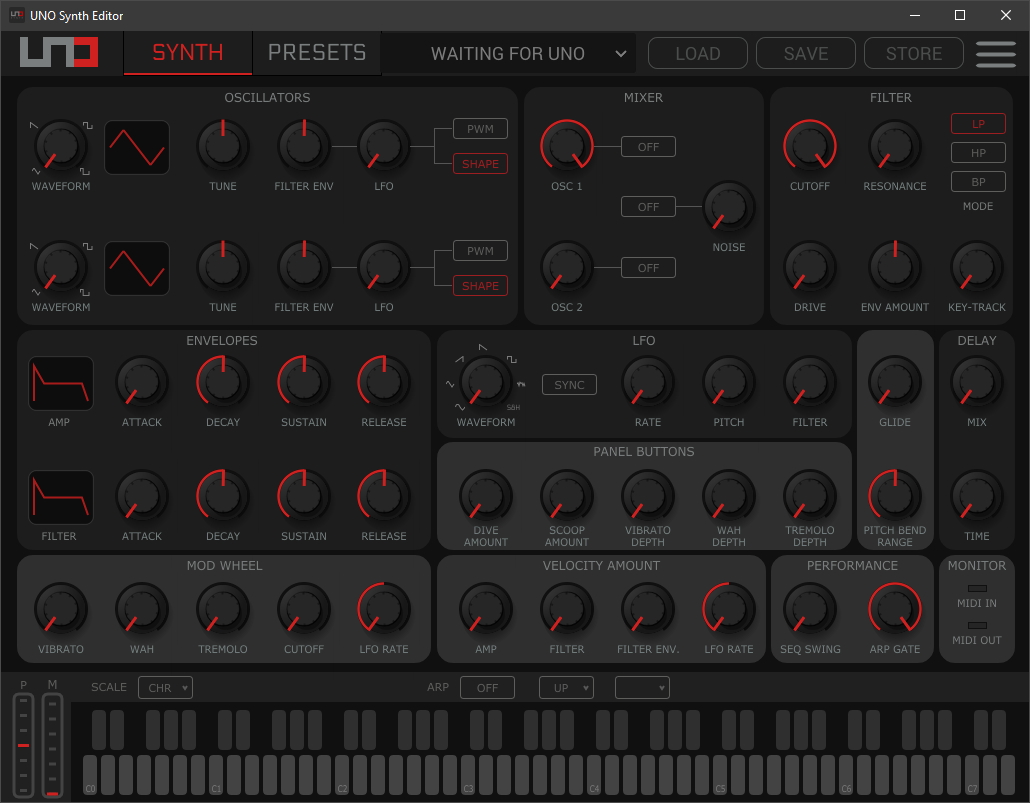Enable LFO SYNC
Screen dimensions: 1030x803
point(569,384)
